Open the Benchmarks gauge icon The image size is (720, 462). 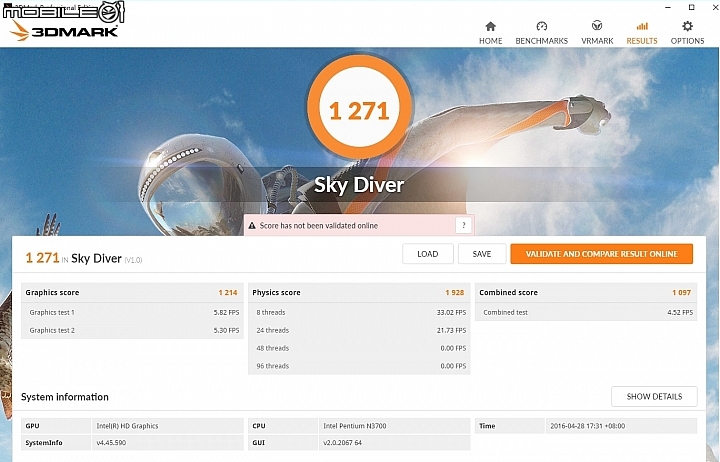pos(542,26)
